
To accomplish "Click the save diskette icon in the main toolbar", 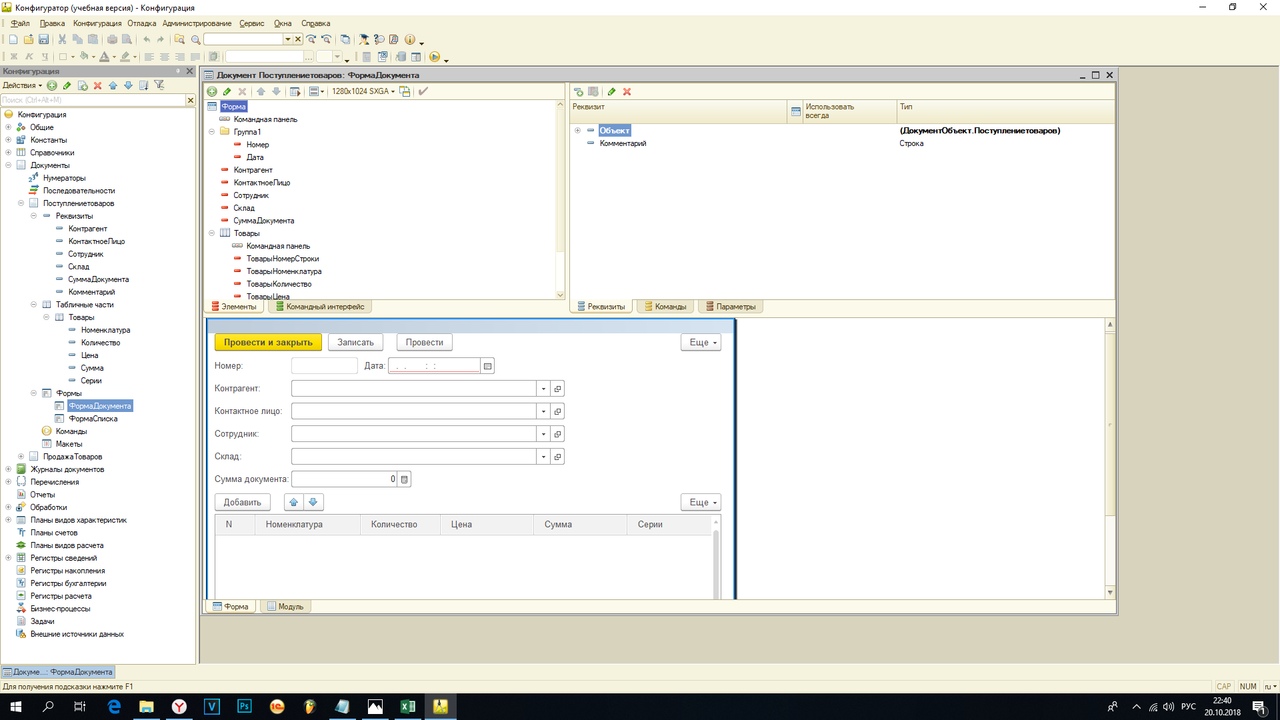I will (44, 40).
